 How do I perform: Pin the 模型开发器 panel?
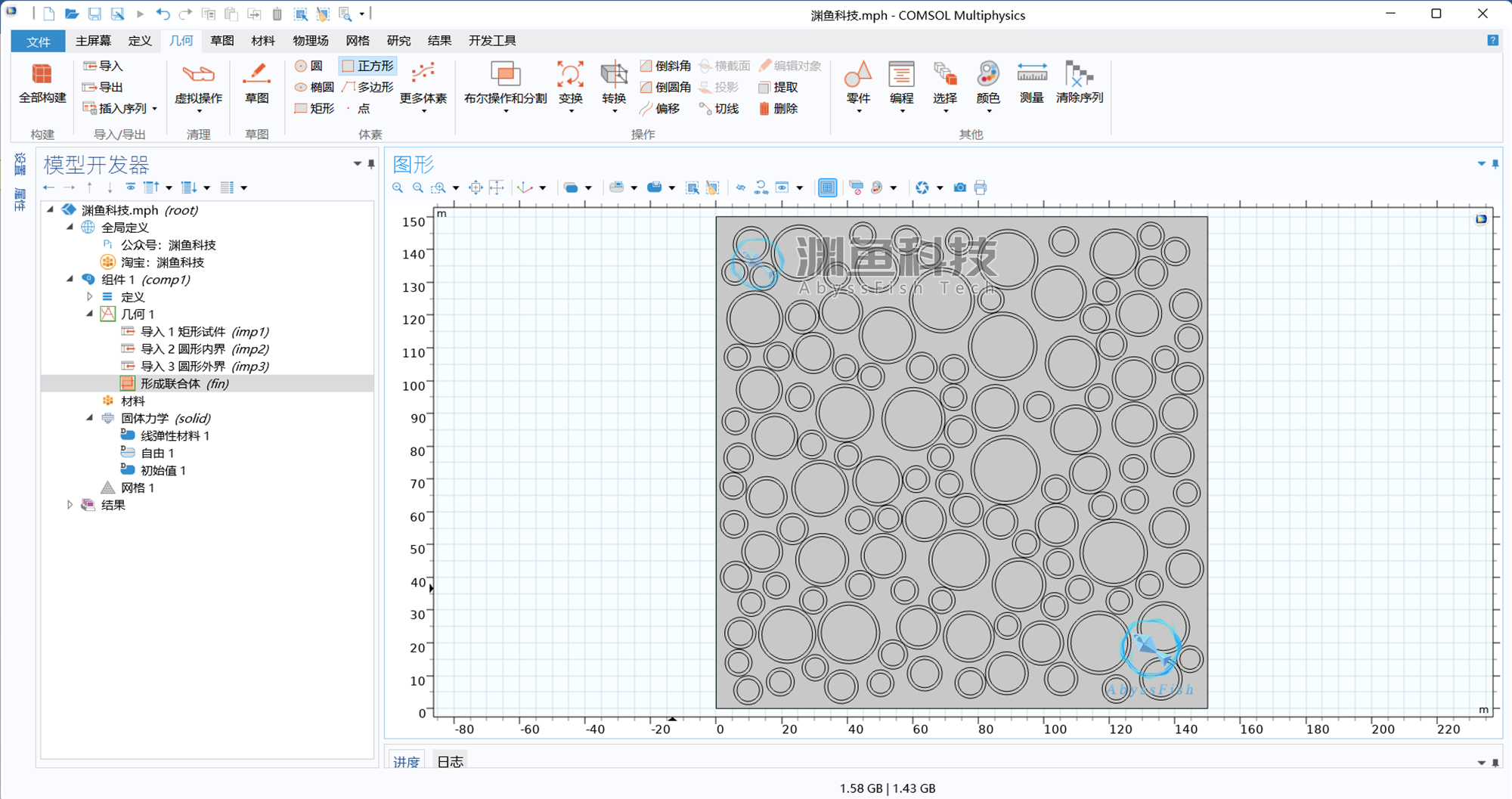(x=371, y=164)
